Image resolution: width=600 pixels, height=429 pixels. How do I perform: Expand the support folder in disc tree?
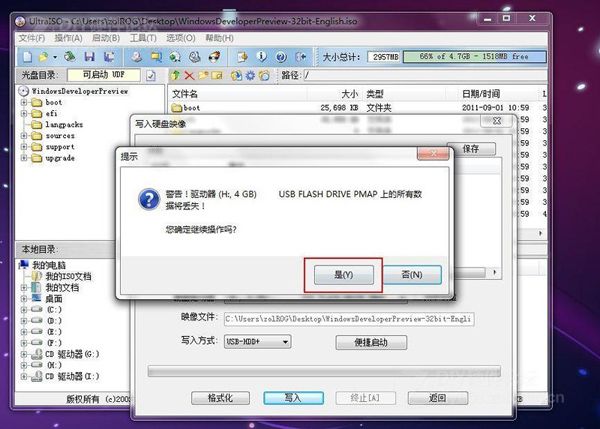[24, 147]
